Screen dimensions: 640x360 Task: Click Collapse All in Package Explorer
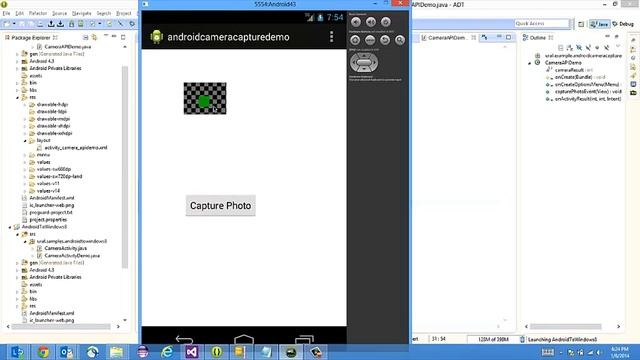click(85, 38)
